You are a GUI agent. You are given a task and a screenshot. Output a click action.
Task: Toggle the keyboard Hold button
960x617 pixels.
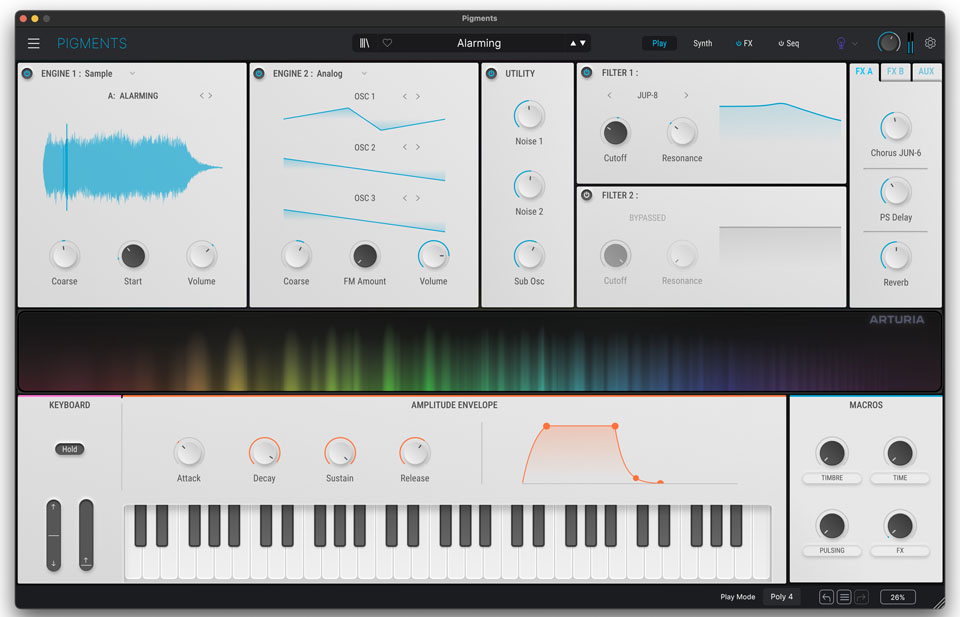click(69, 449)
